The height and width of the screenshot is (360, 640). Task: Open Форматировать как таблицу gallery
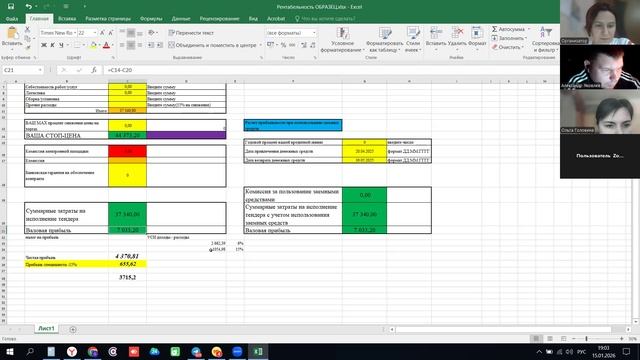pyautogui.click(x=384, y=40)
